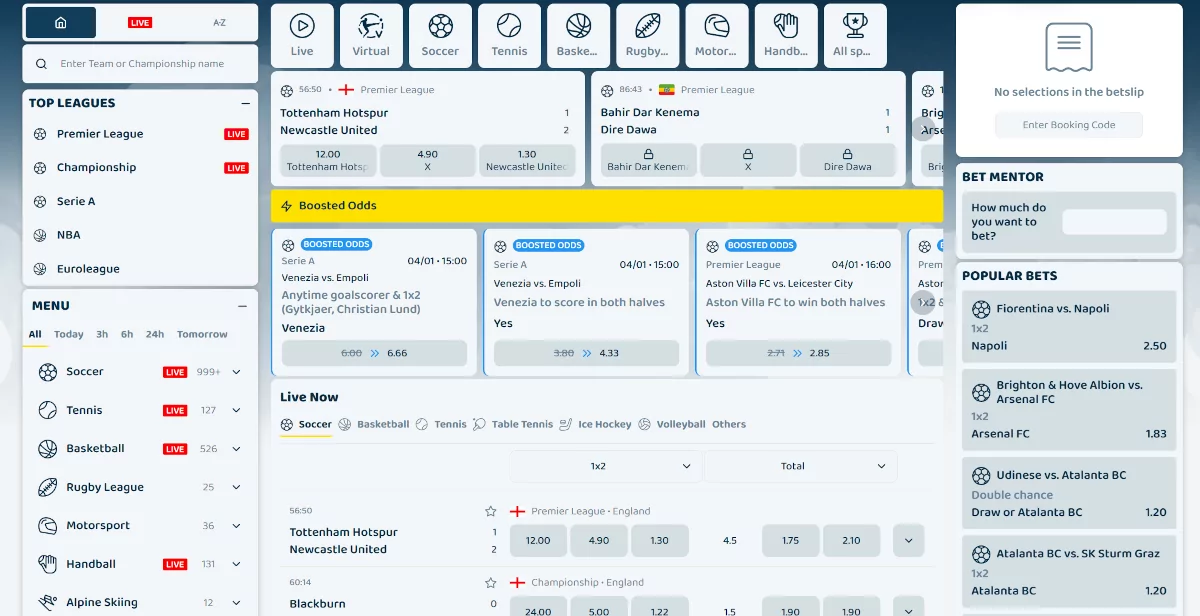Screen dimensions: 1200x616
Task: Open the Basketball top category tile
Action: tap(578, 36)
